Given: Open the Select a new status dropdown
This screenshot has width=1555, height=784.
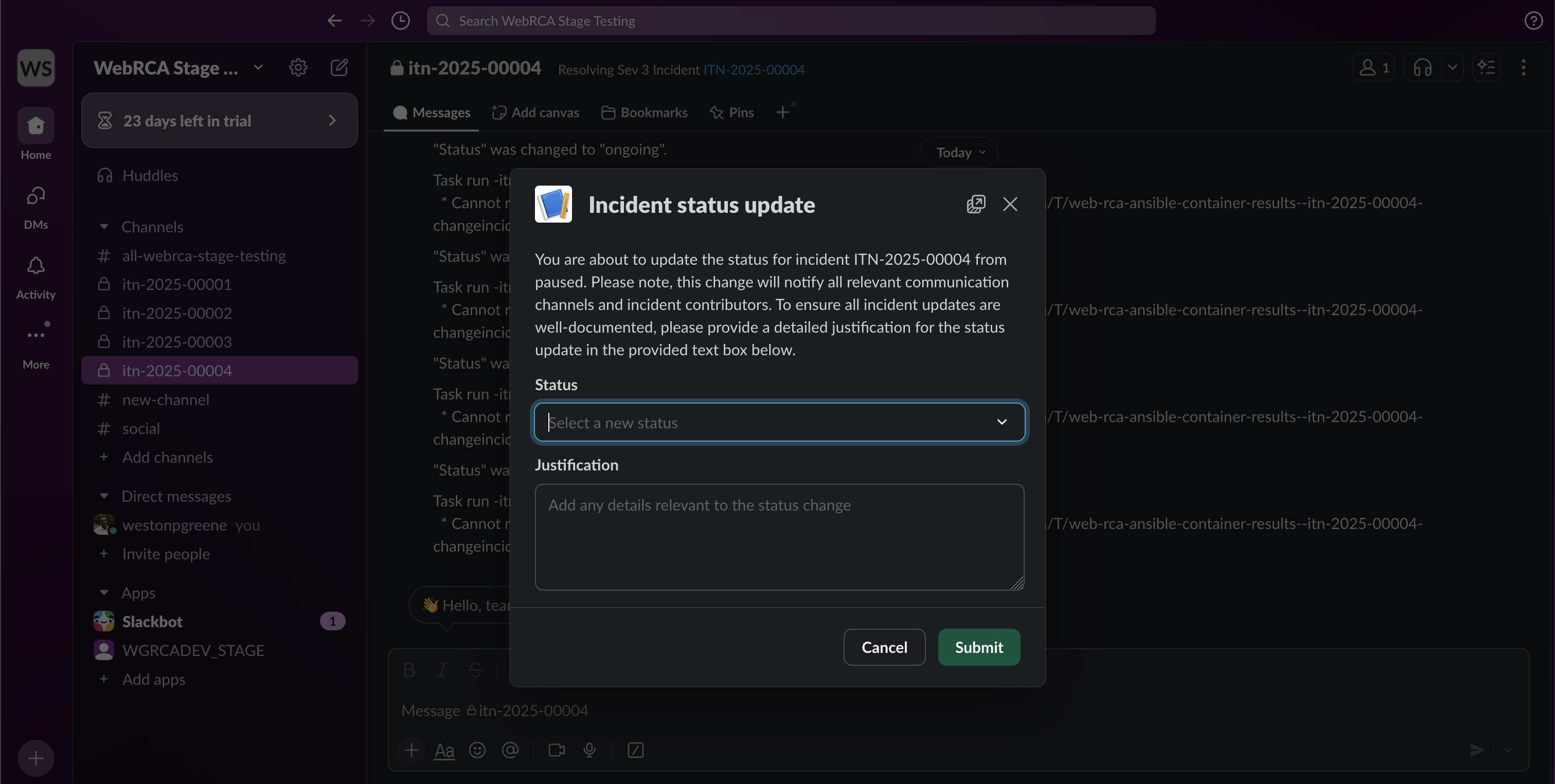Looking at the screenshot, I should pyautogui.click(x=779, y=422).
